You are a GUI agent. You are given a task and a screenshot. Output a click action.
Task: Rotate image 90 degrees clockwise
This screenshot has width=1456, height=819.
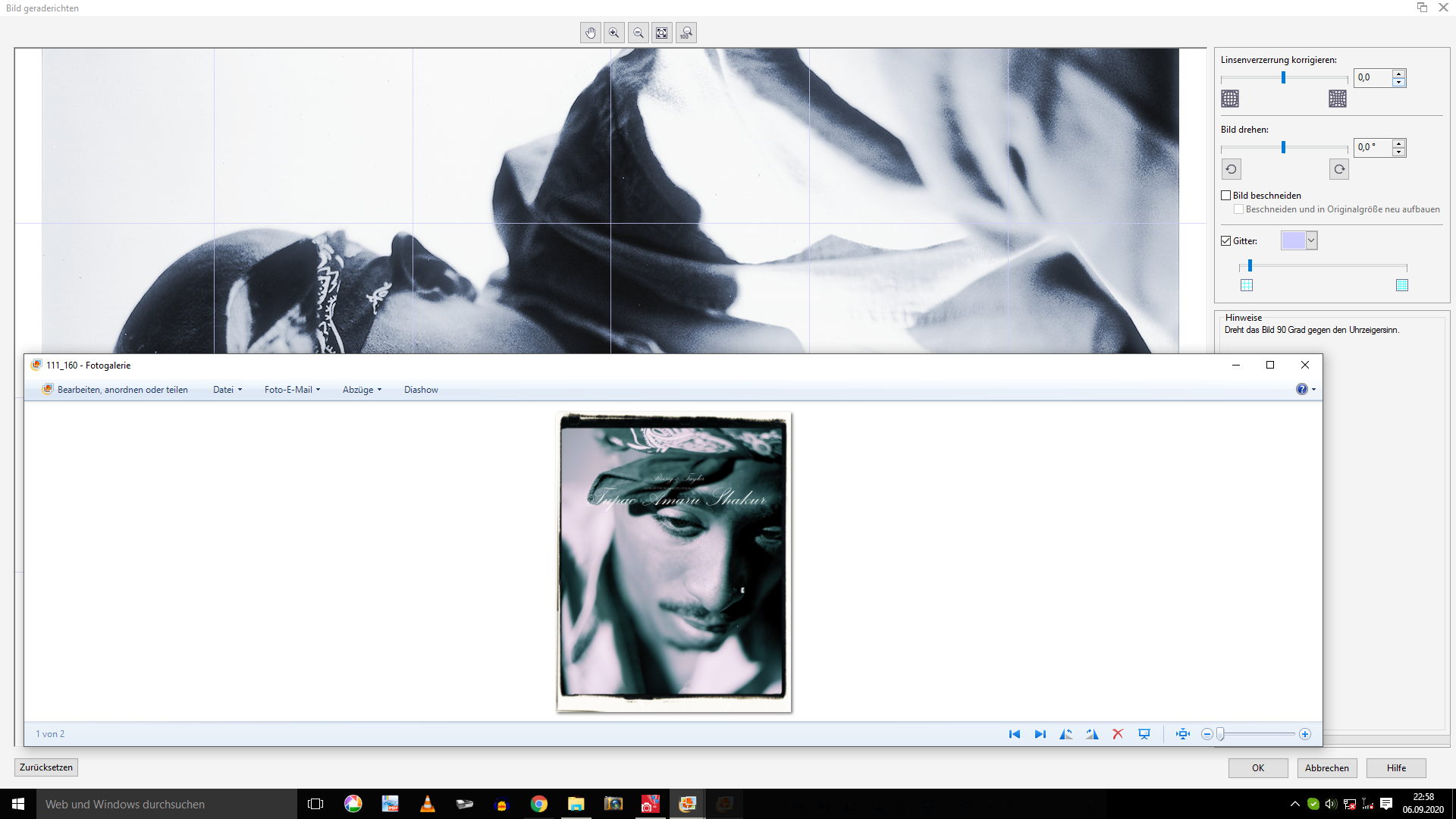1339,169
